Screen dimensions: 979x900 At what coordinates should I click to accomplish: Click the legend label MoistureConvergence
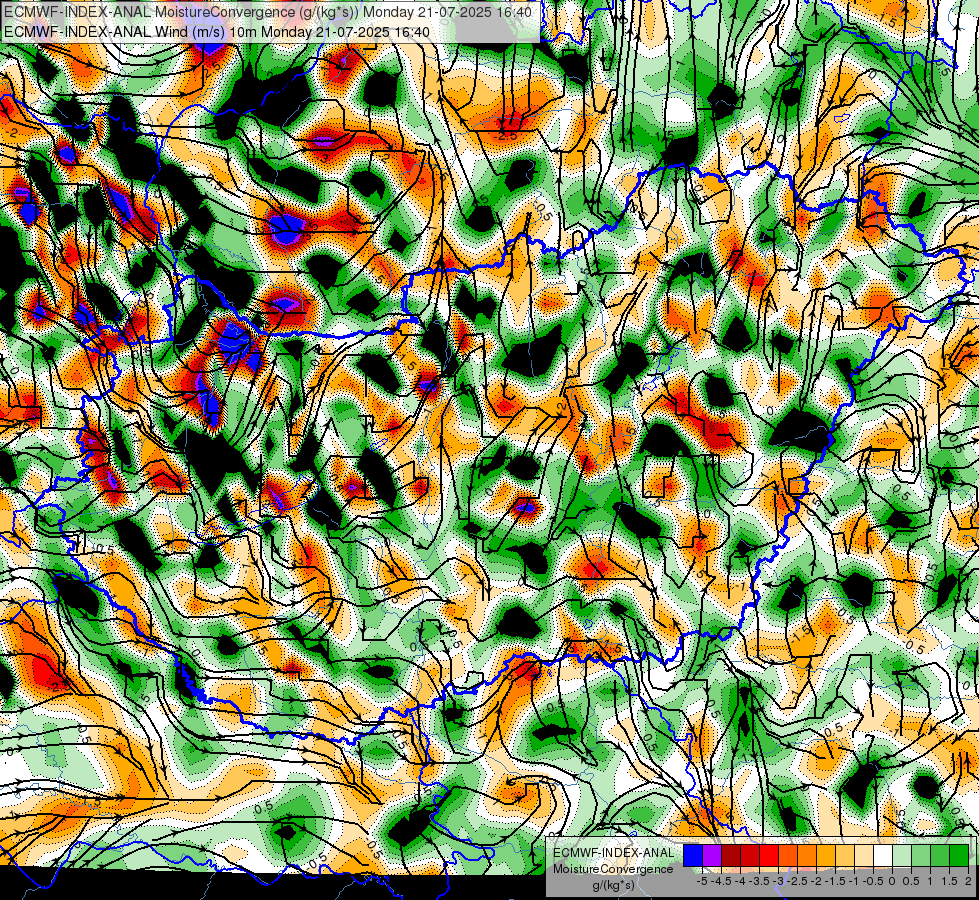coord(613,869)
